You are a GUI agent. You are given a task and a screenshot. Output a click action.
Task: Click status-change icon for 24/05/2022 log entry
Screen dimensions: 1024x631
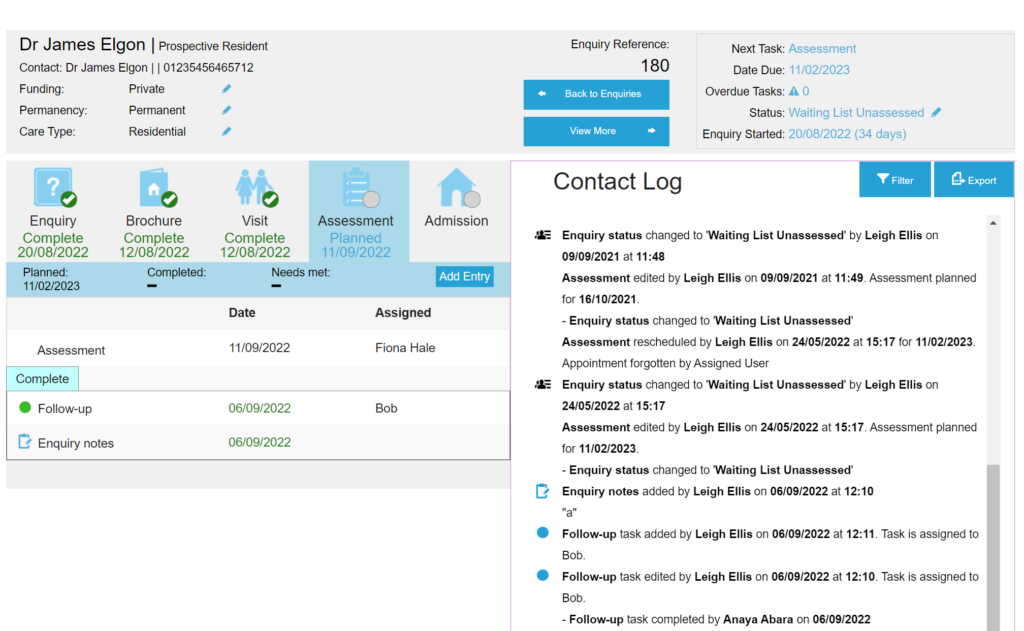(x=543, y=385)
